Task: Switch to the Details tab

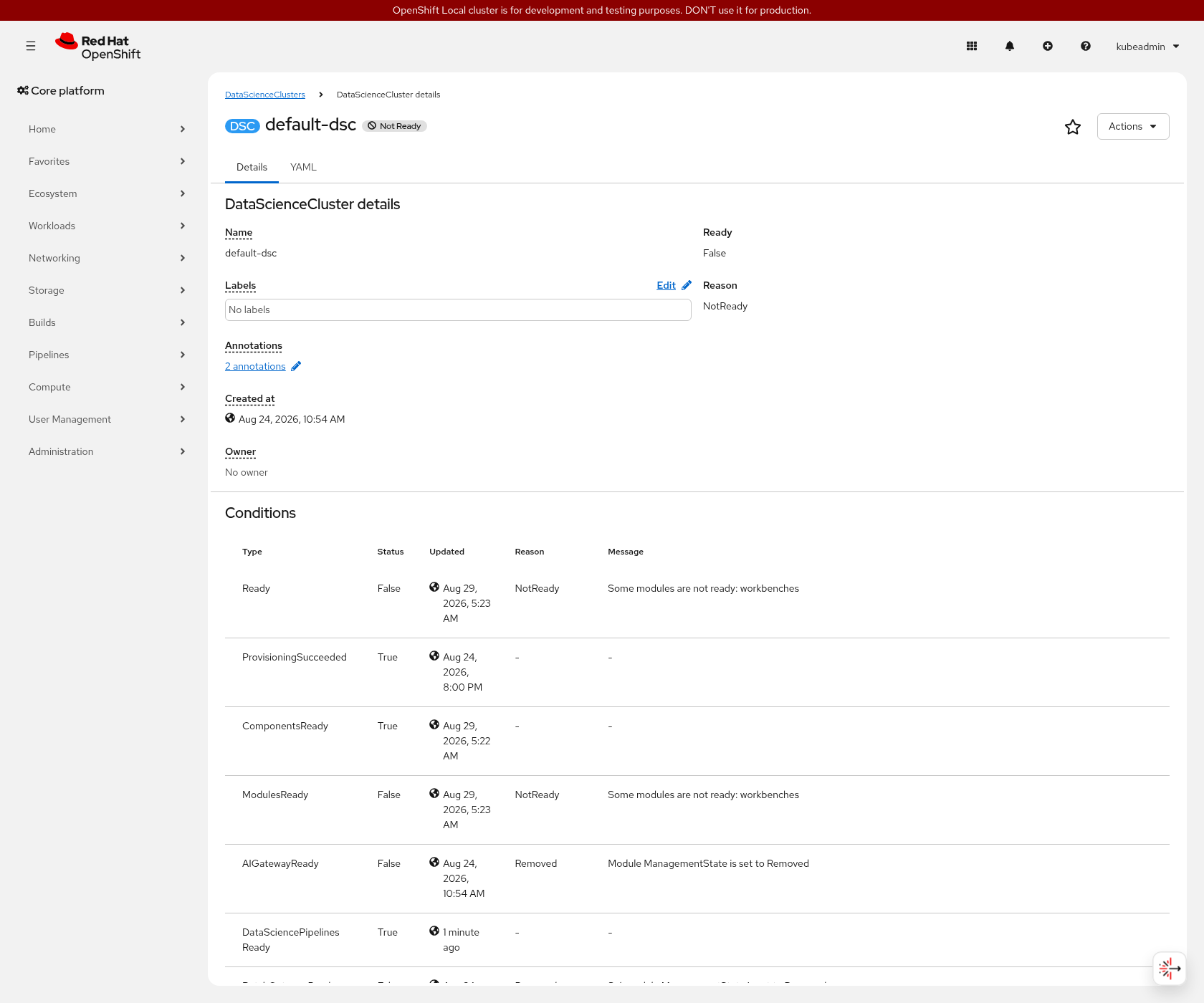Action: coord(252,167)
